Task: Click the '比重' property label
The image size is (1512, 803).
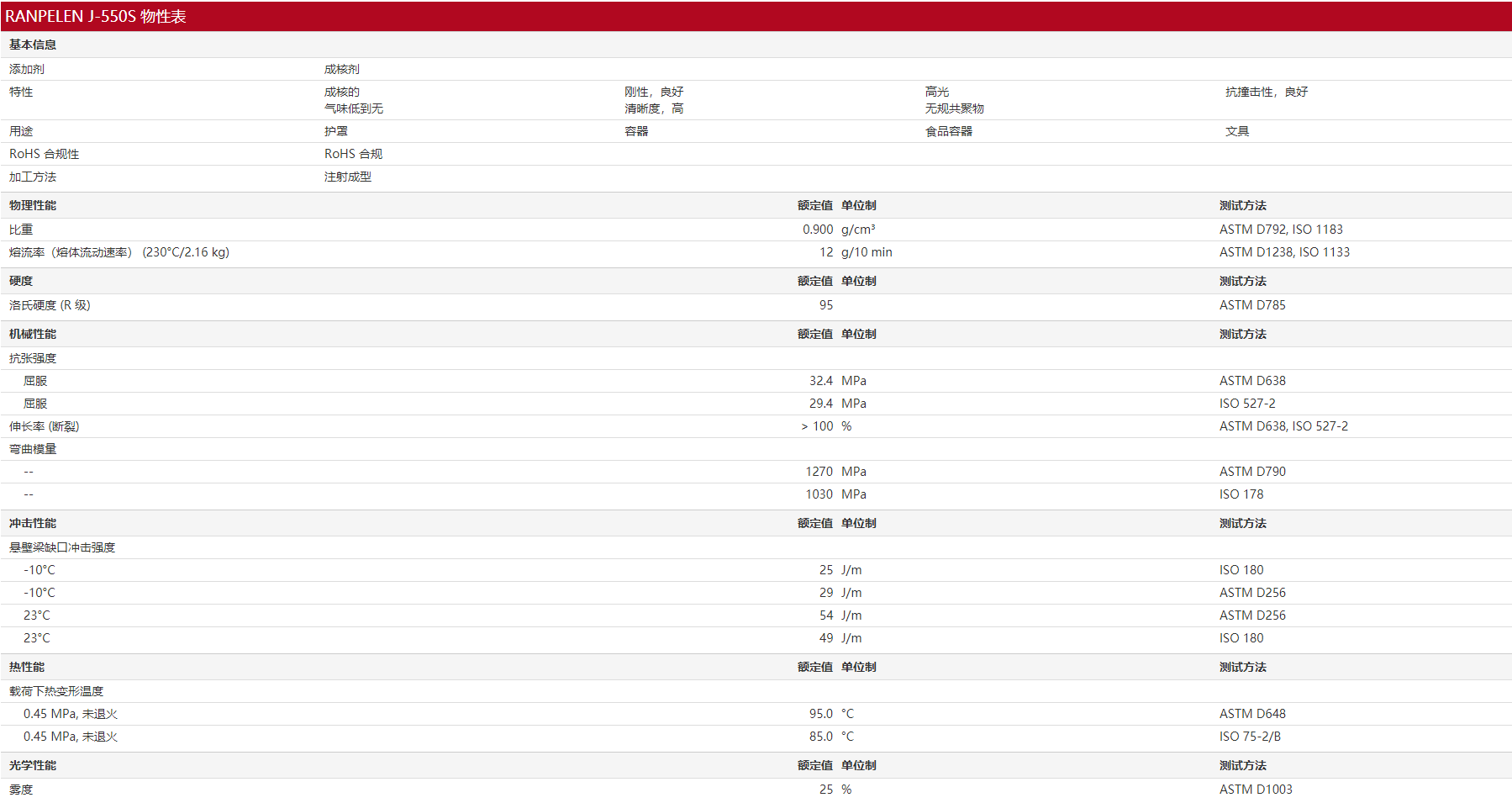Action: click(21, 230)
